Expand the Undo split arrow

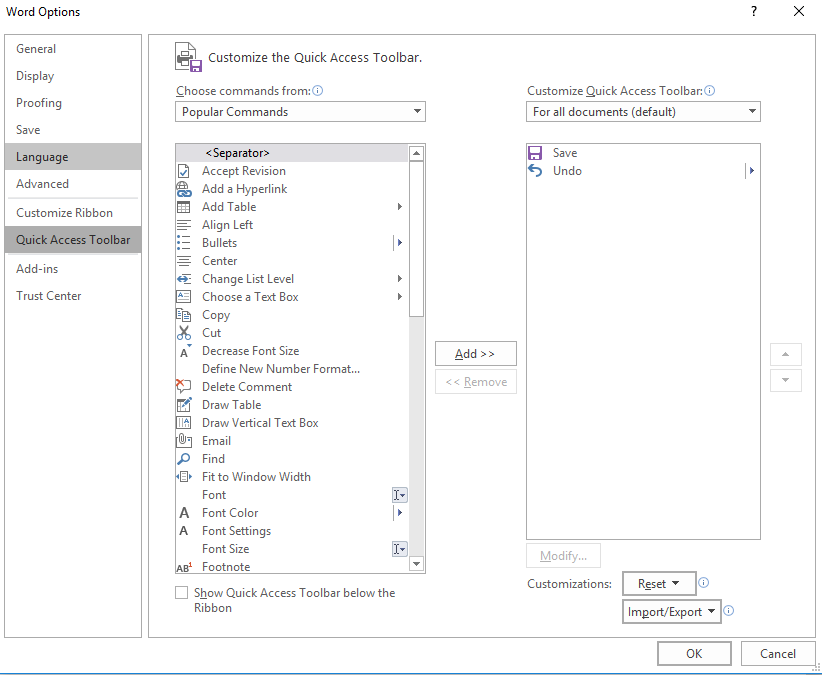tap(752, 171)
